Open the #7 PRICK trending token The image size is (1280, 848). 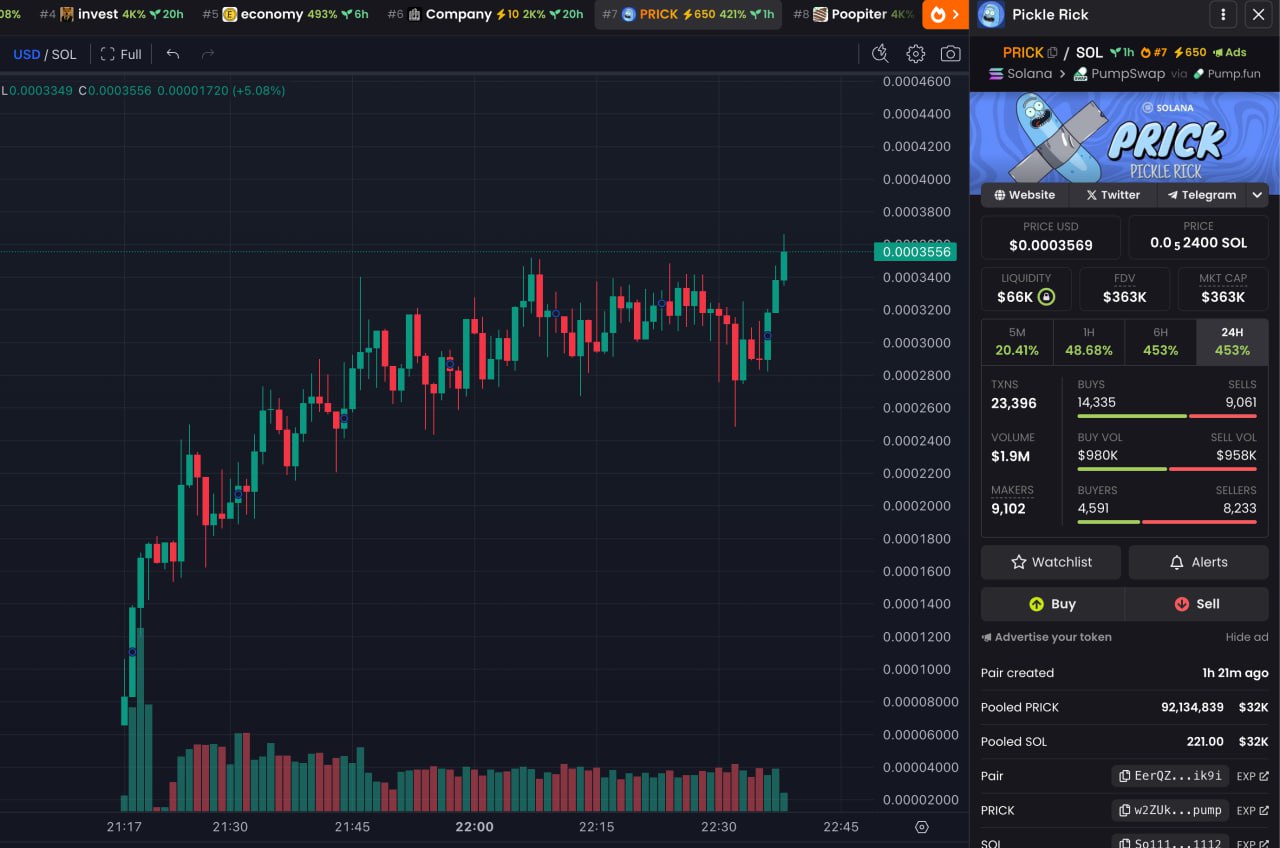click(689, 14)
